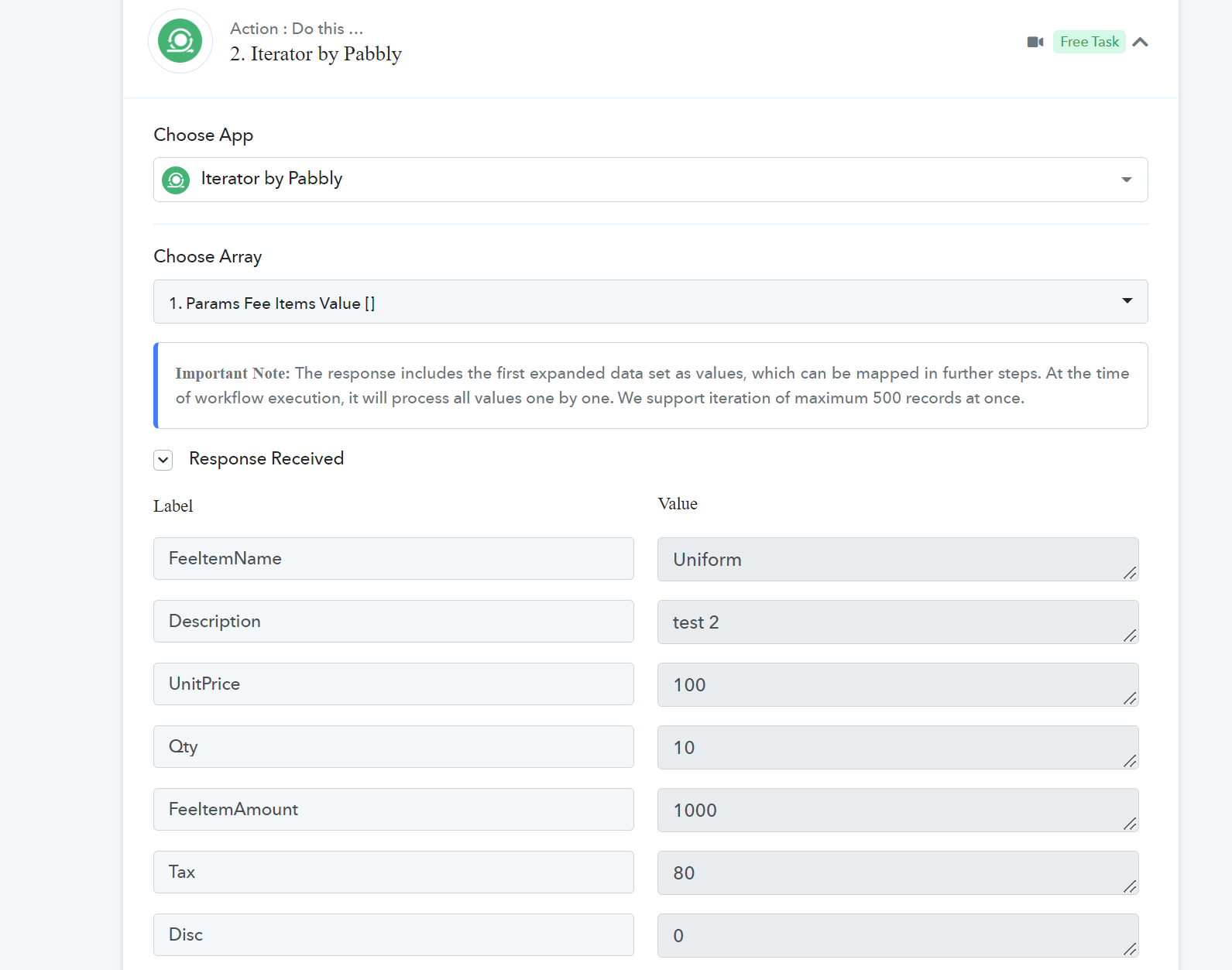
Task: Click the 'test 2' value field
Action: click(898, 622)
